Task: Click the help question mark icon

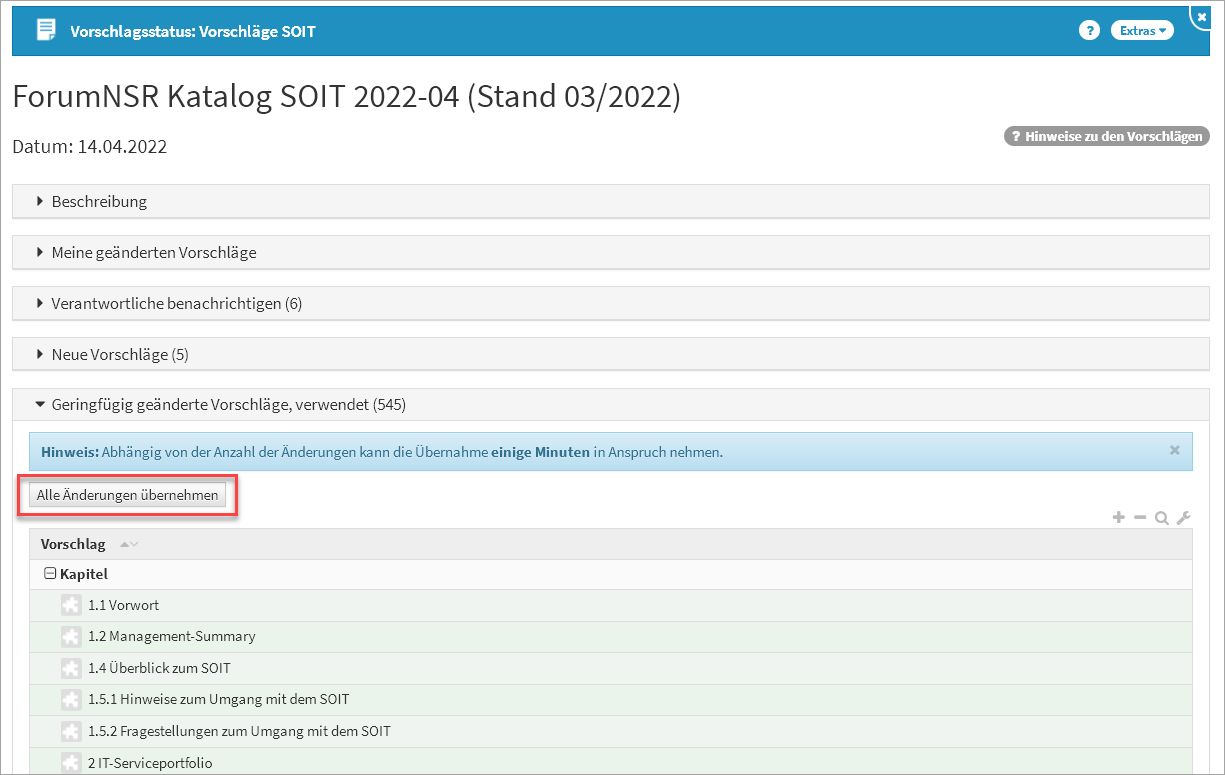Action: click(1089, 31)
